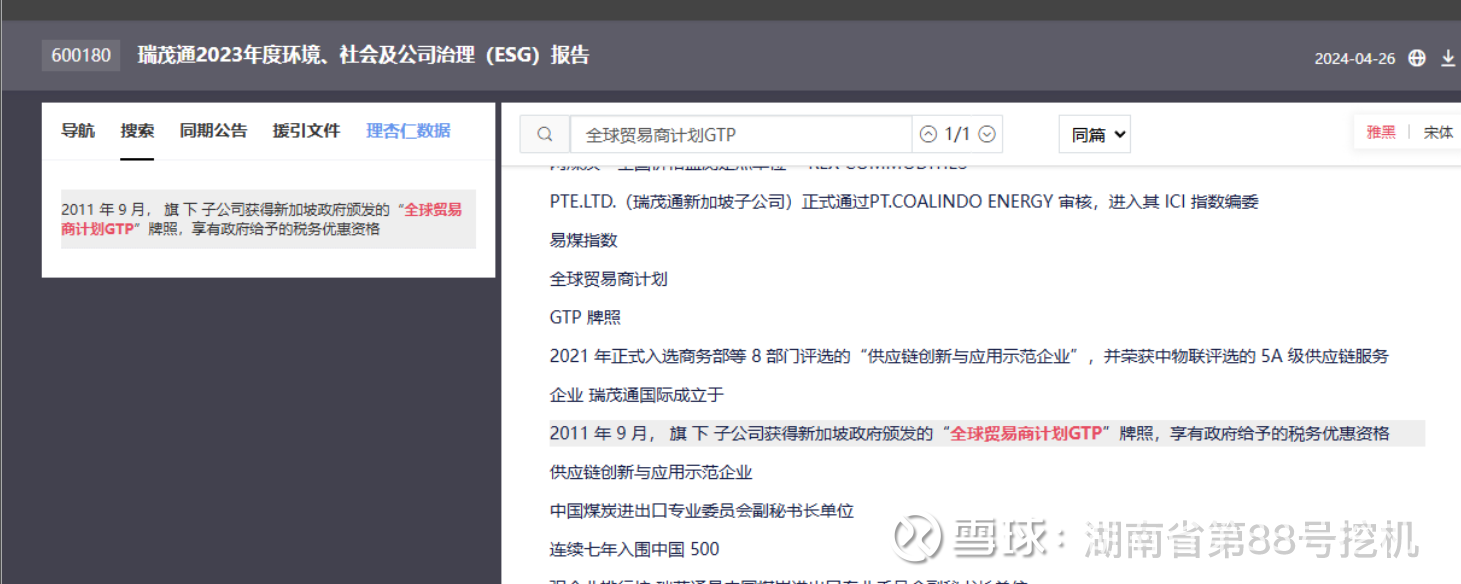This screenshot has width=1461, height=584.
Task: Click the globe icon beside the date
Action: tap(1416, 58)
